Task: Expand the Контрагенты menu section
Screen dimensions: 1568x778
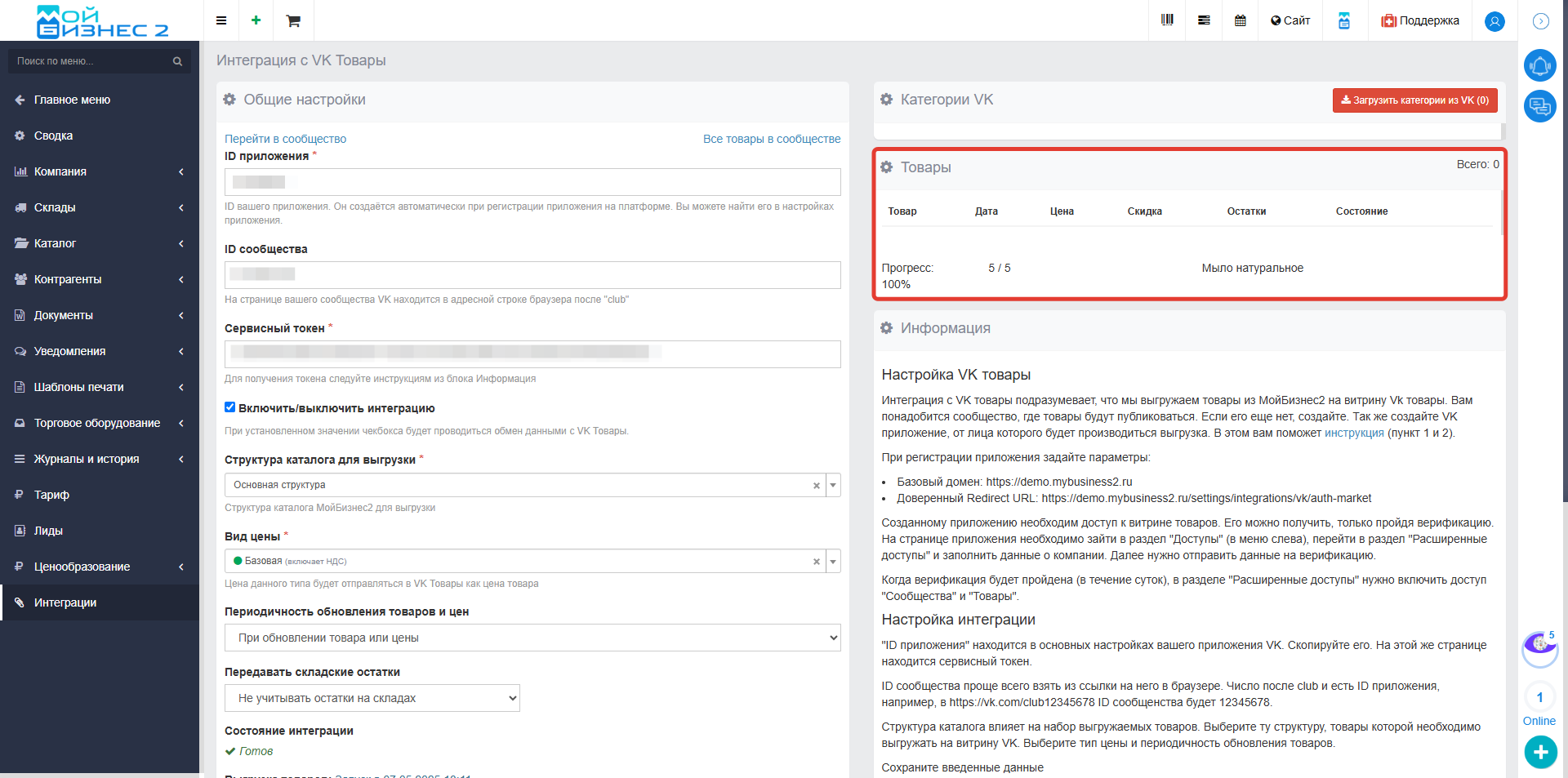Action: (100, 279)
